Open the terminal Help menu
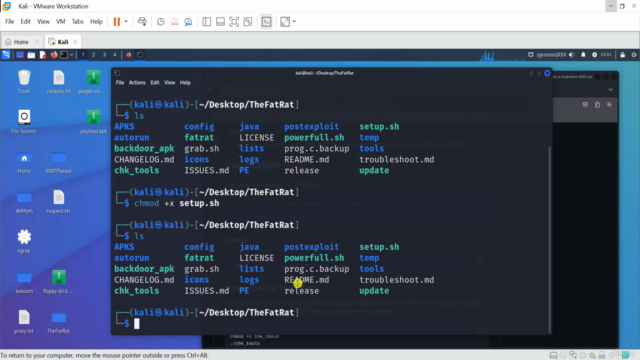Viewport: 640px width, 360px height. coord(185,82)
